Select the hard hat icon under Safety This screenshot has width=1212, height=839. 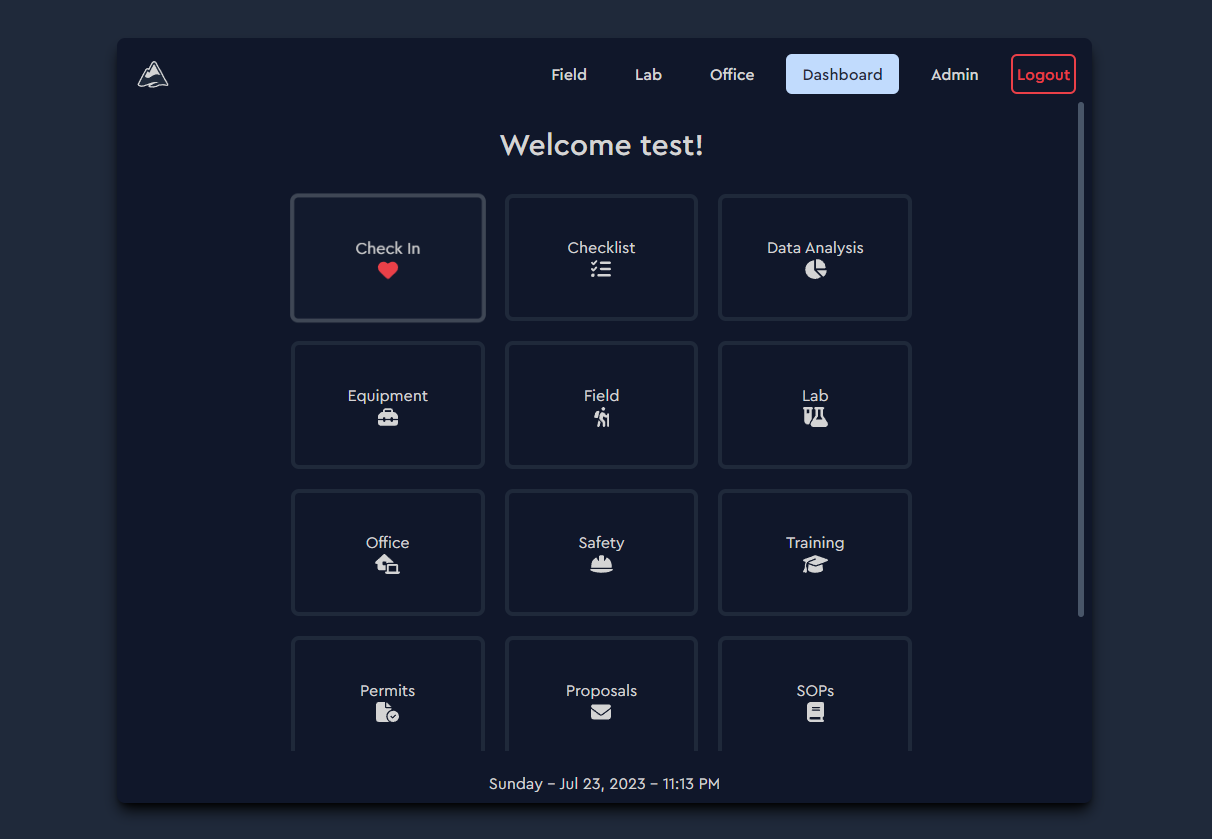coord(601,563)
